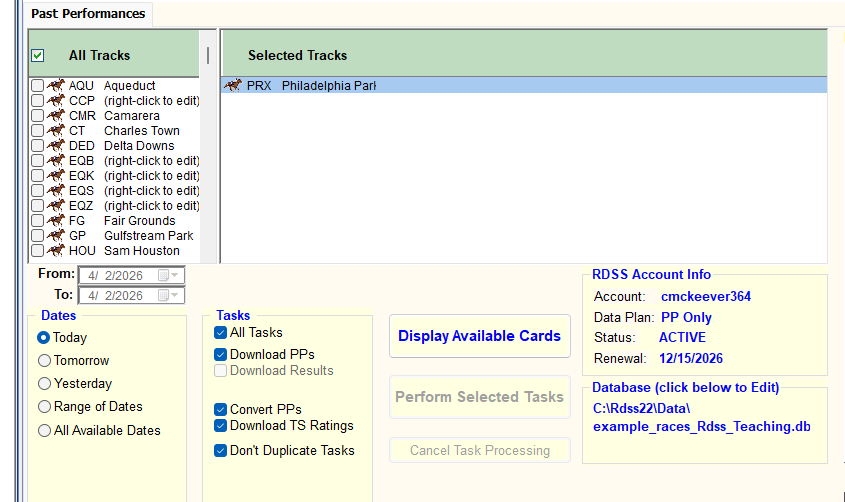Check the EQS track checkbox
This screenshot has height=502, width=845.
coord(37,191)
